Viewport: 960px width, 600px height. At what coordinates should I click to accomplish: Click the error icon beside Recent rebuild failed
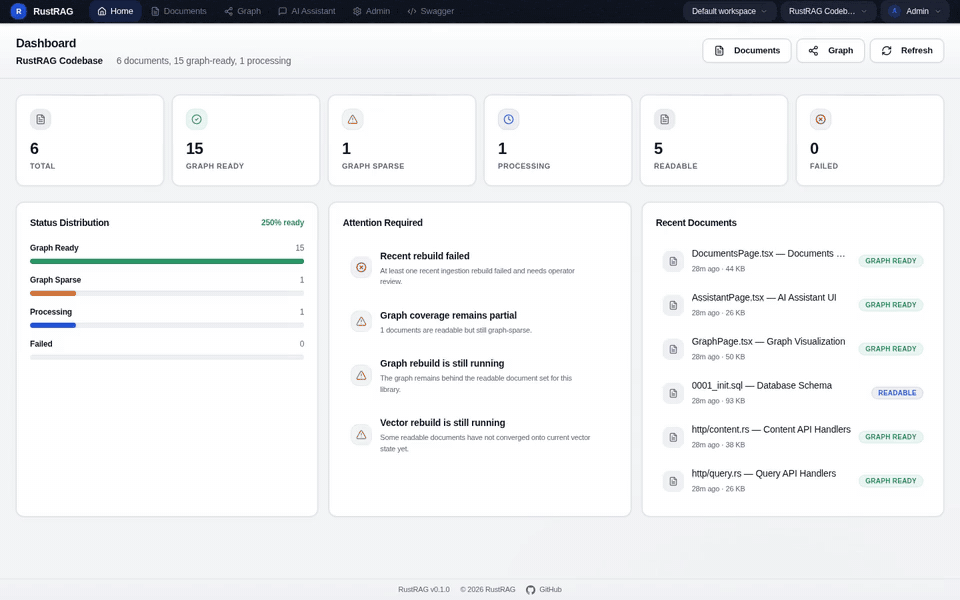point(361,267)
